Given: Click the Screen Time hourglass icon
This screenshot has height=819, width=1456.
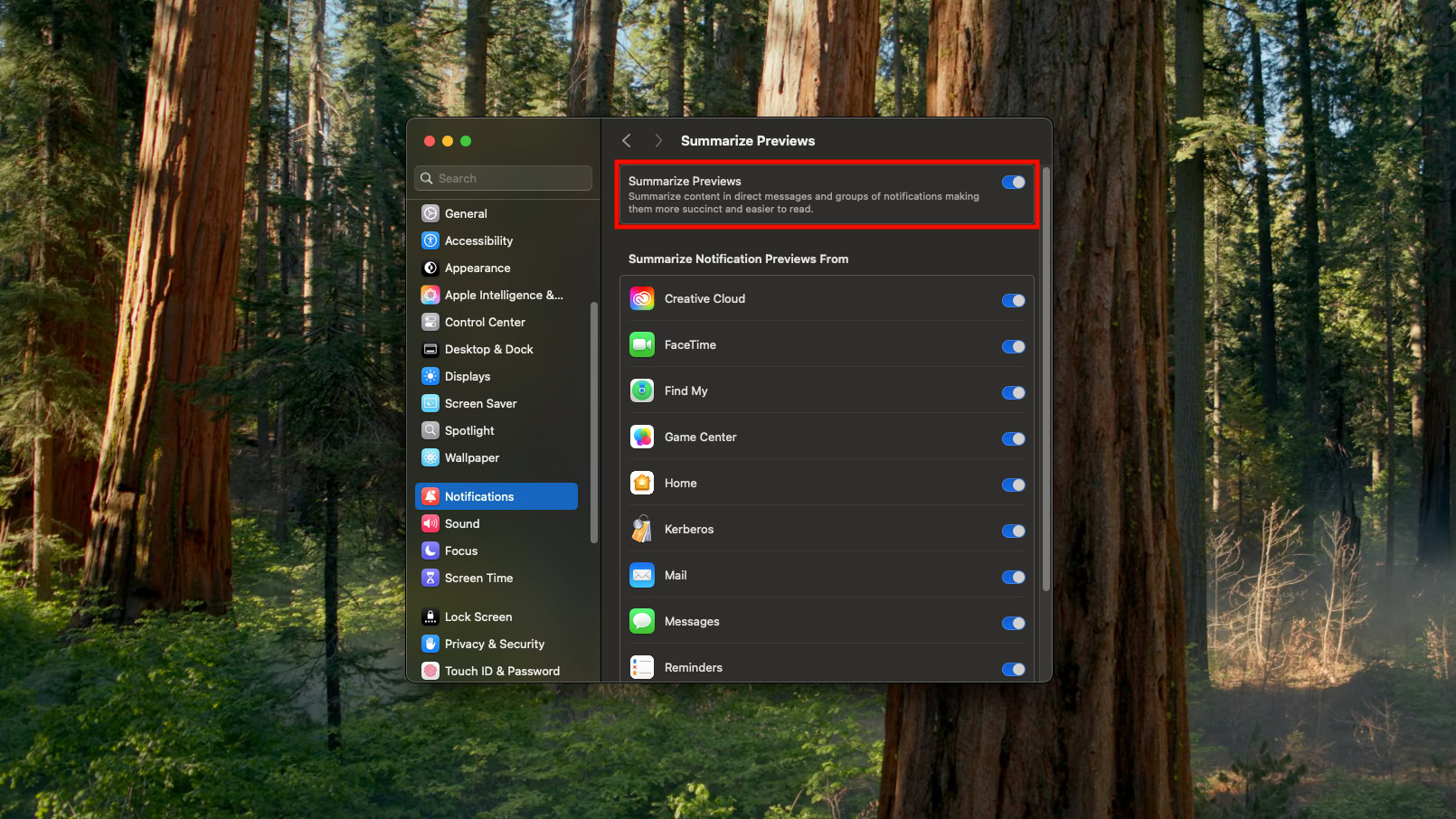Looking at the screenshot, I should point(430,578).
